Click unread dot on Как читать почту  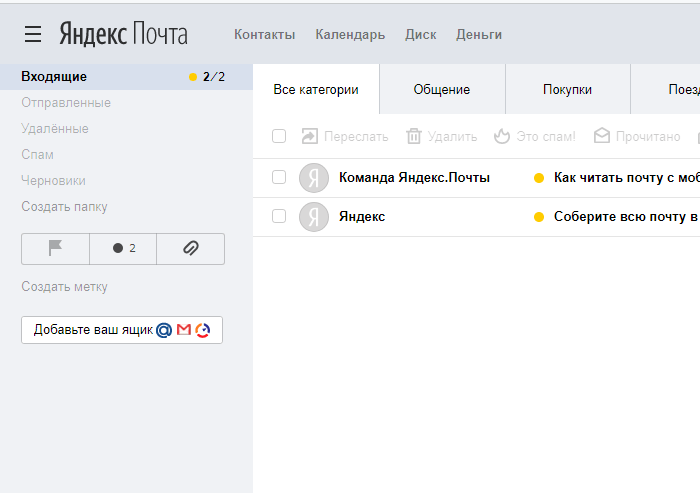click(x=539, y=178)
